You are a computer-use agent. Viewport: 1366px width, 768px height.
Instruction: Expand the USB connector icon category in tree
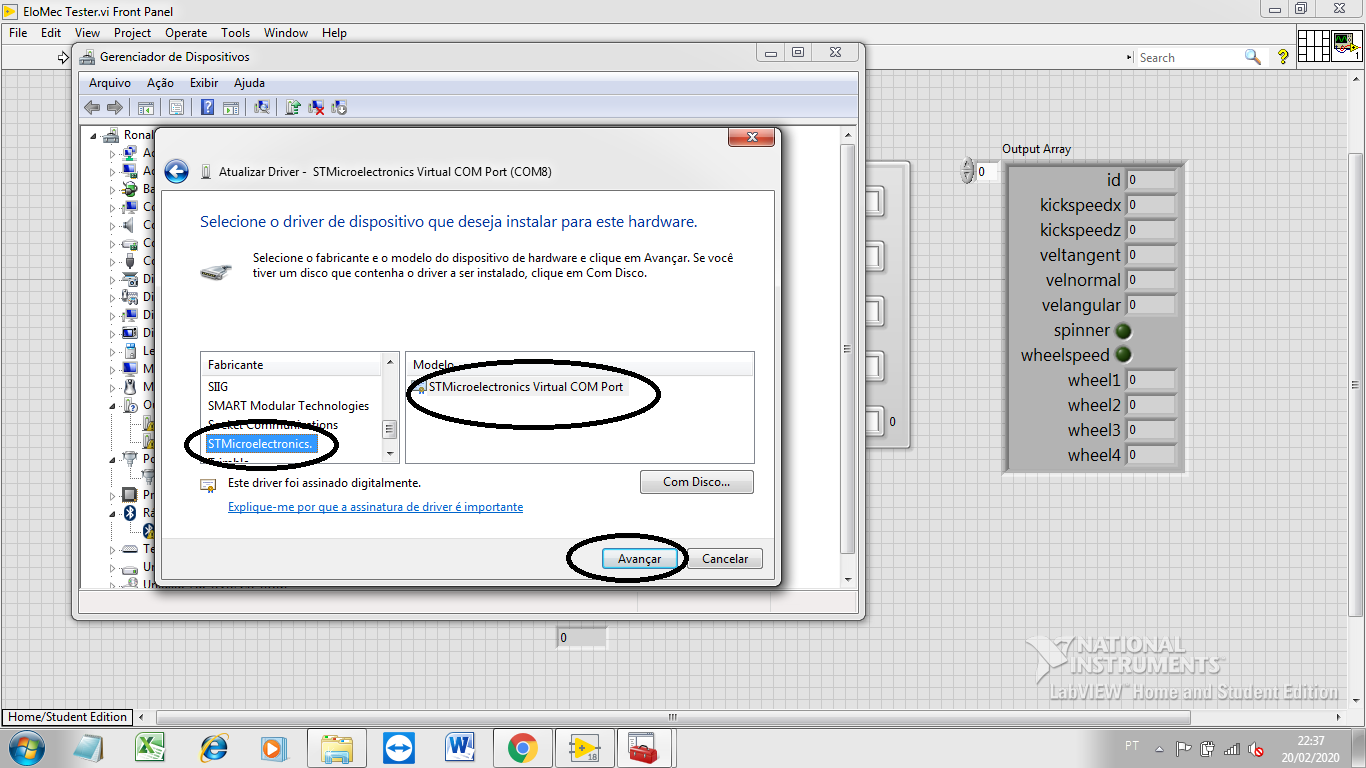coord(113,261)
